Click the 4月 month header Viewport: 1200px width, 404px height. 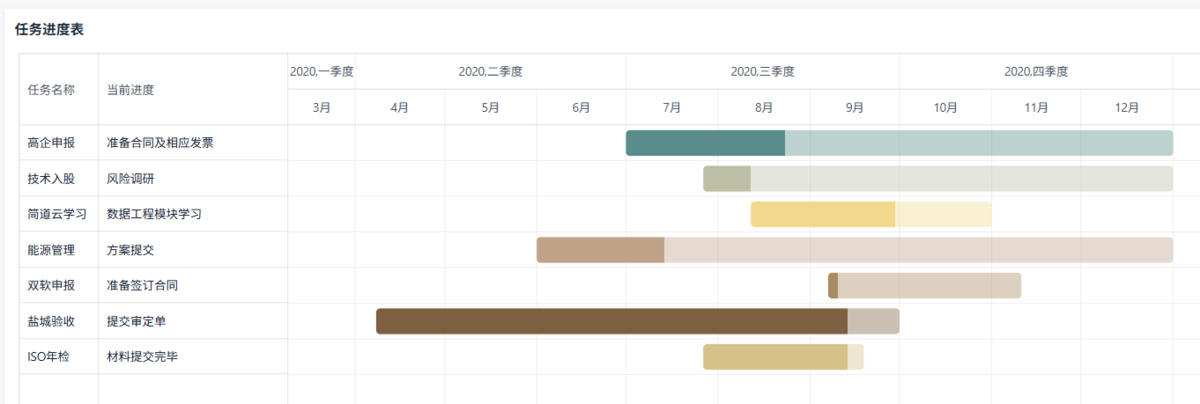coord(400,107)
